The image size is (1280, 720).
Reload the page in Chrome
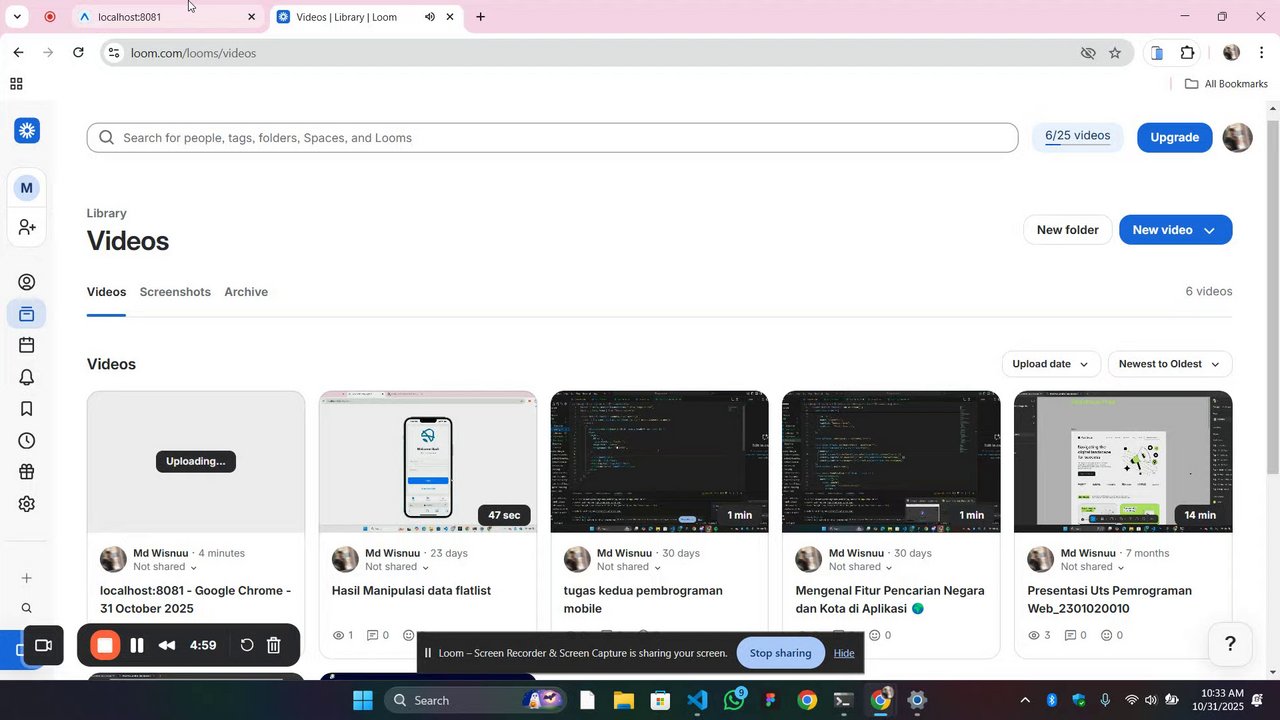78,53
